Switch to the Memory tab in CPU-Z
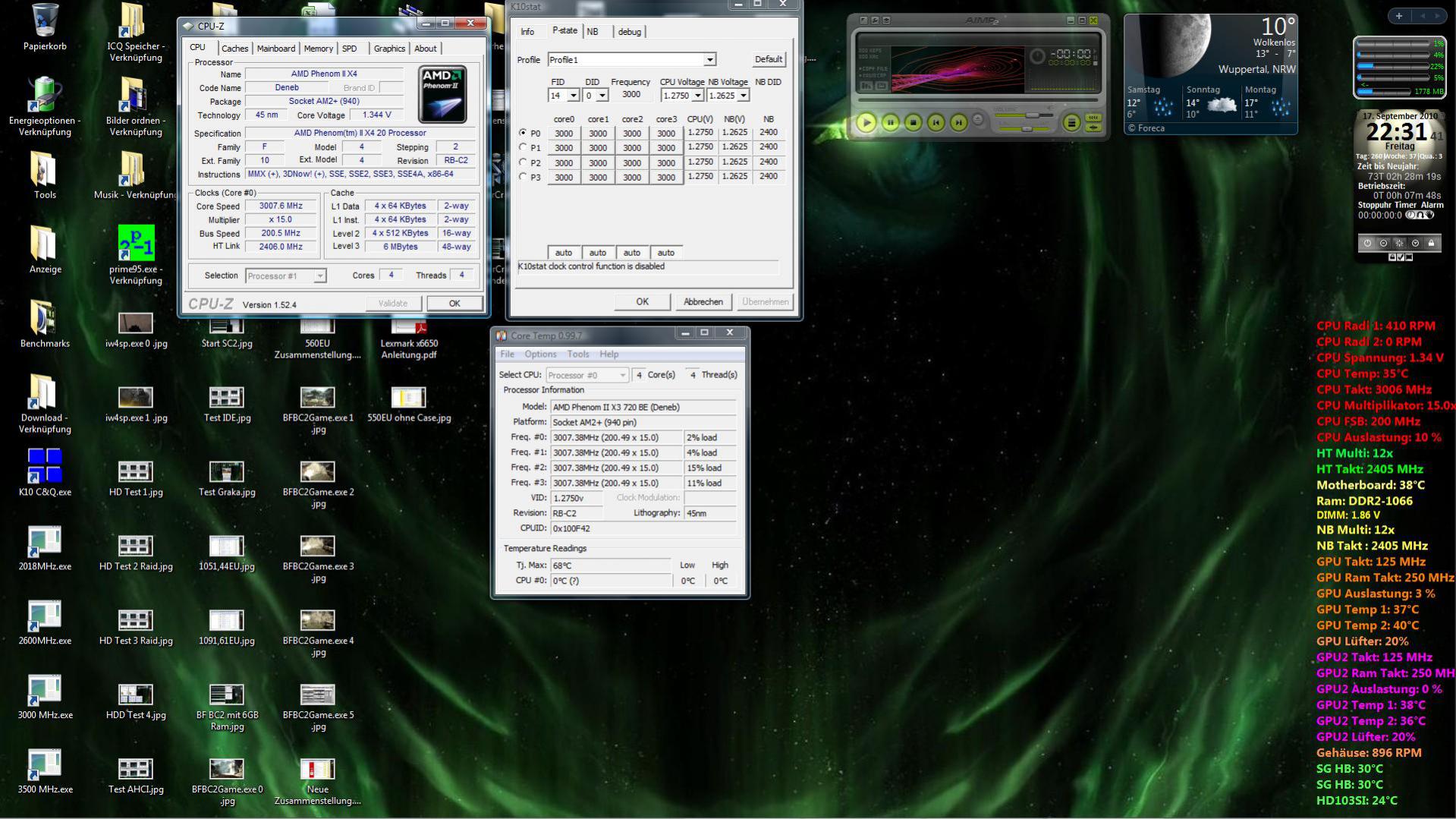 click(x=319, y=49)
